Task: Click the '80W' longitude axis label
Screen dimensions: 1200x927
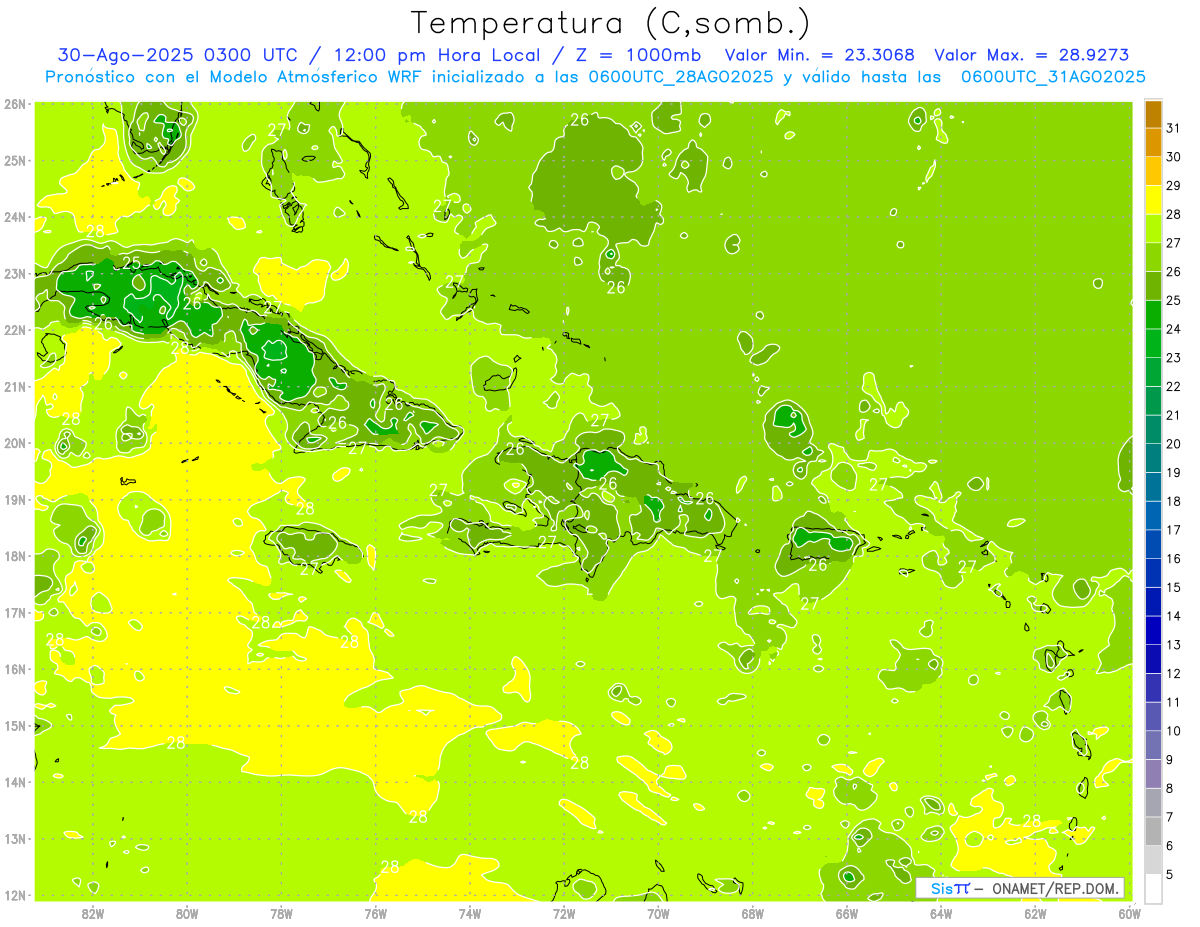Action: [x=187, y=913]
